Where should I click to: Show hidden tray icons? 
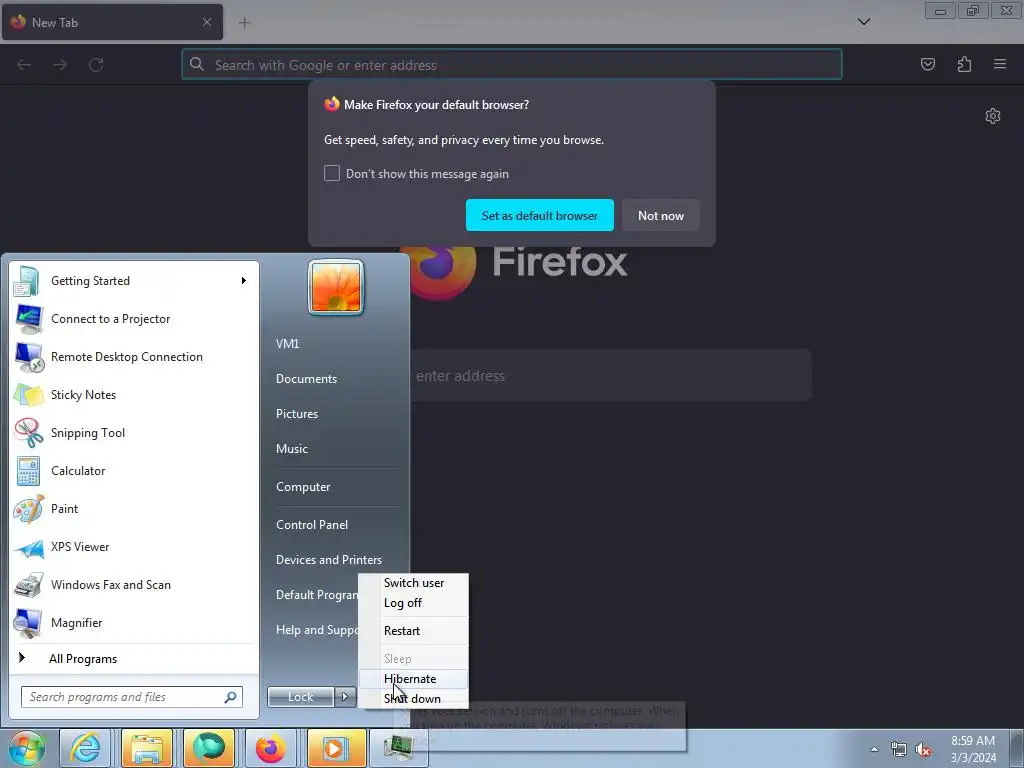click(x=874, y=750)
